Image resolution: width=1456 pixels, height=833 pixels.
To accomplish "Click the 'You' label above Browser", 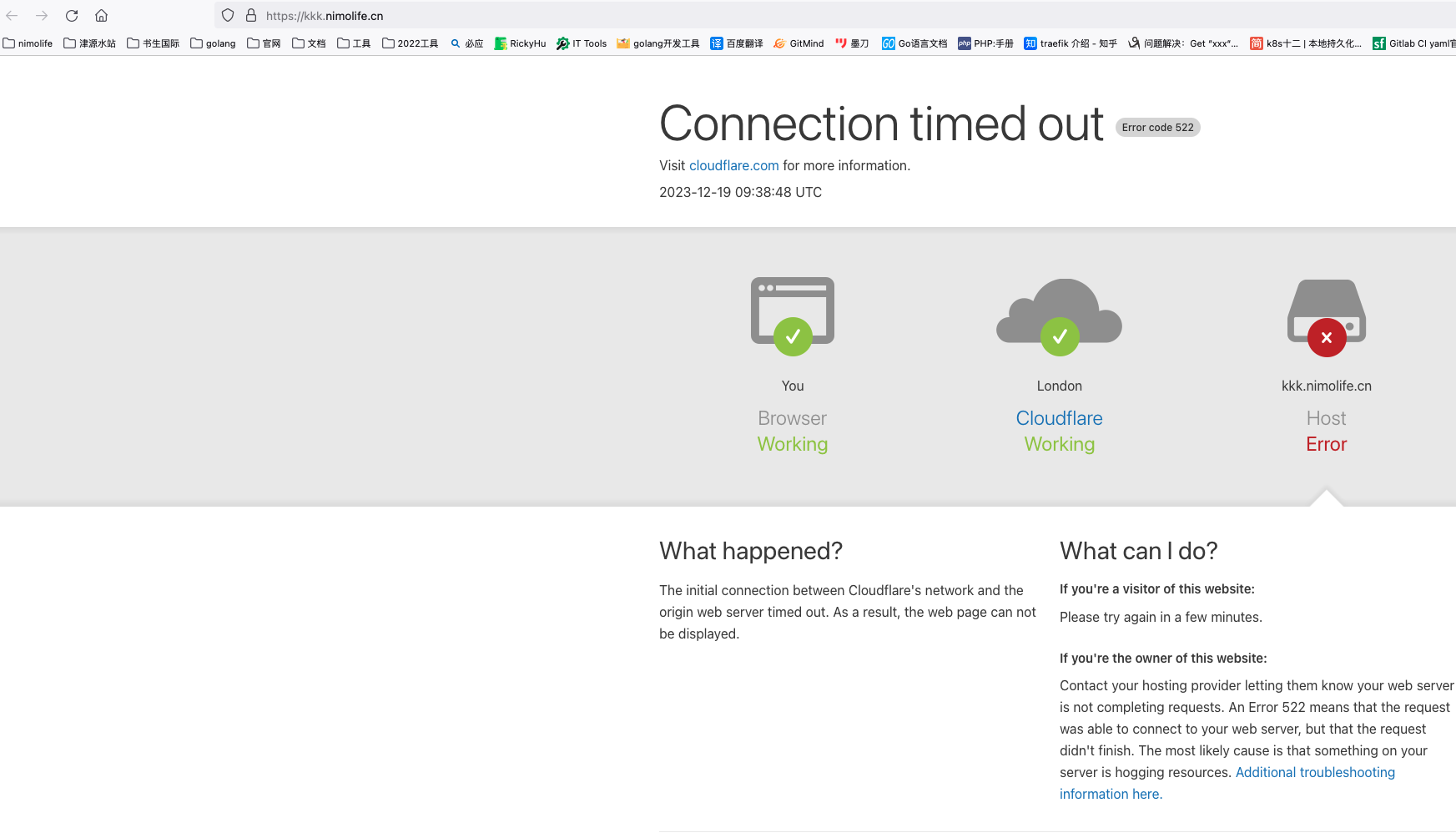I will coord(793,386).
